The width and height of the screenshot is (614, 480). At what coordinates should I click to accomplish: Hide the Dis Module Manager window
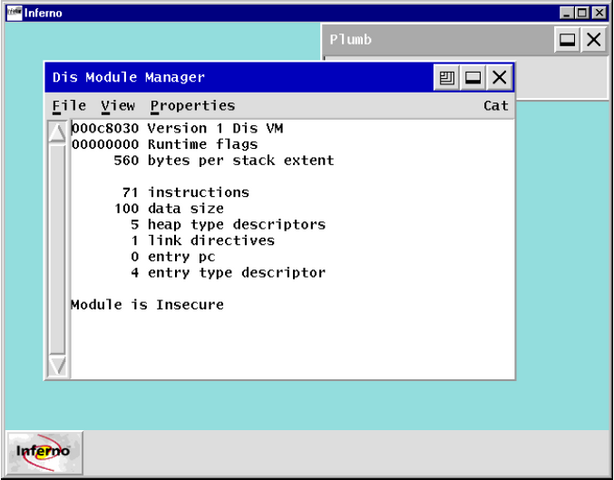[x=473, y=78]
